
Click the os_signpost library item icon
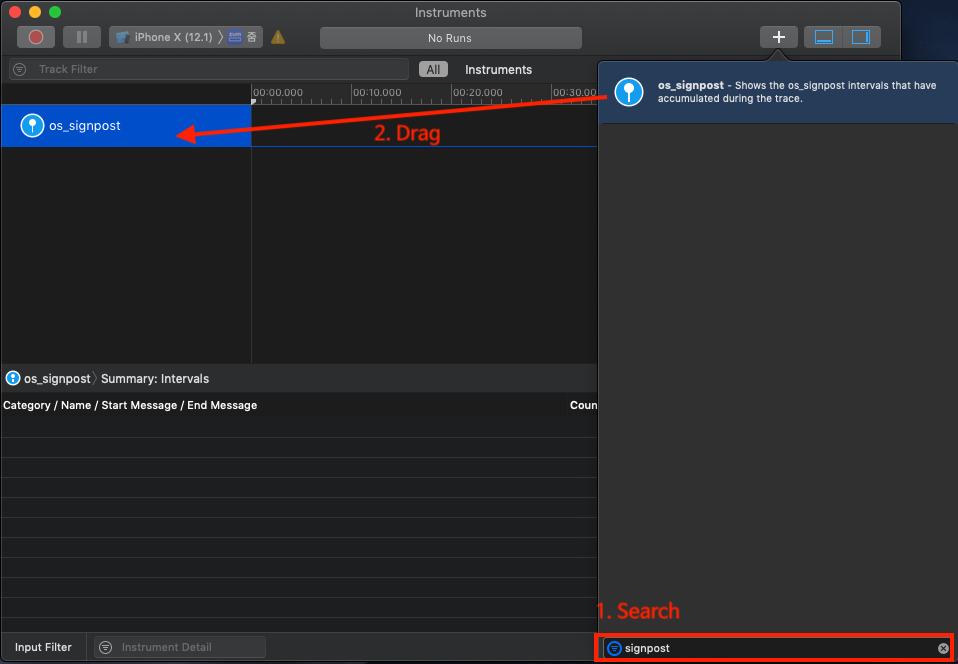[x=628, y=91]
